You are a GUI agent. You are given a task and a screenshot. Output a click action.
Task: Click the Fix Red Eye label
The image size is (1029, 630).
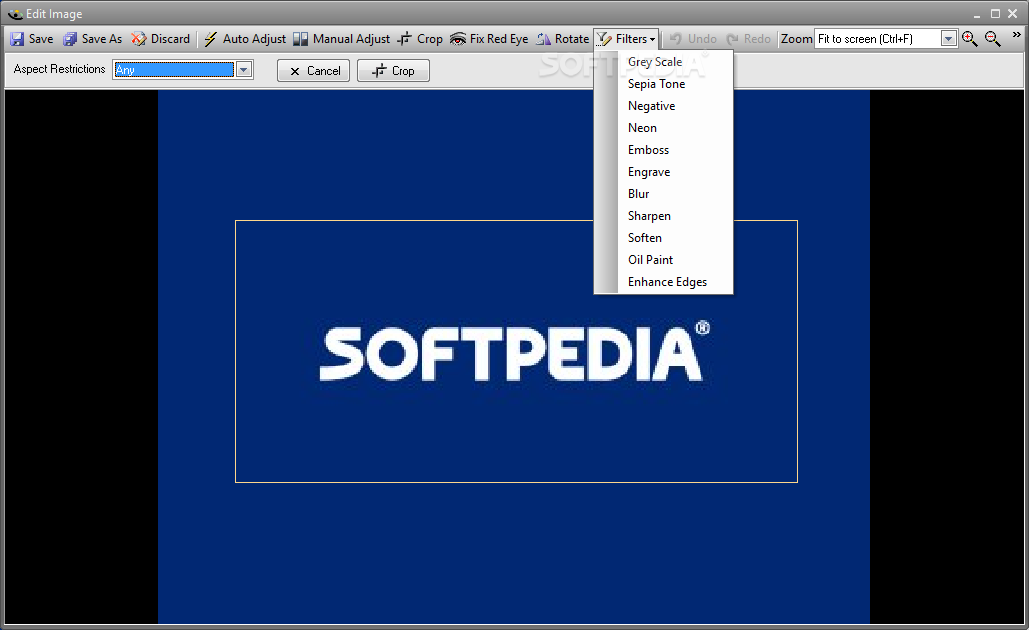coord(499,39)
